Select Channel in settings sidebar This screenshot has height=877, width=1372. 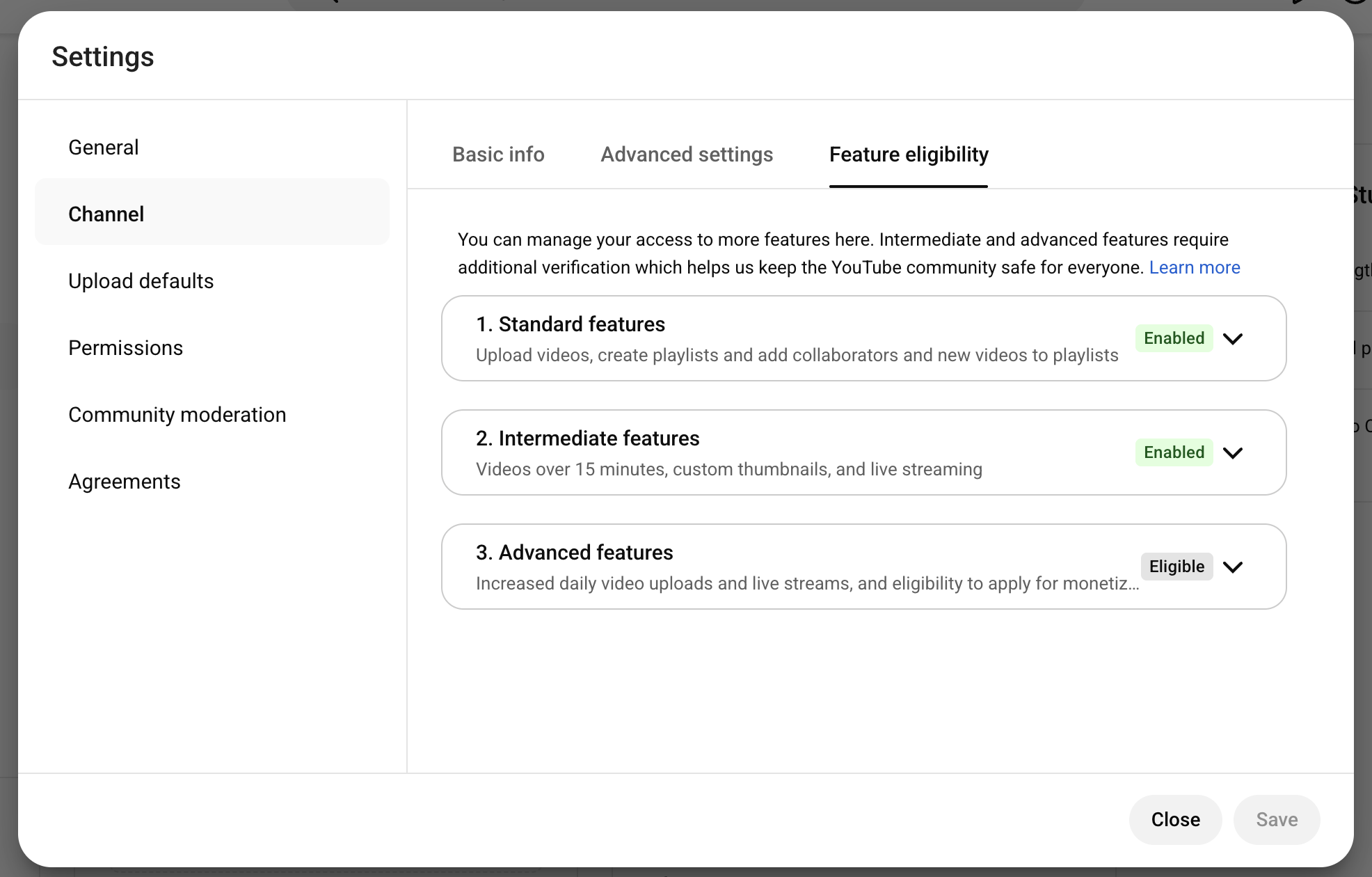(106, 214)
